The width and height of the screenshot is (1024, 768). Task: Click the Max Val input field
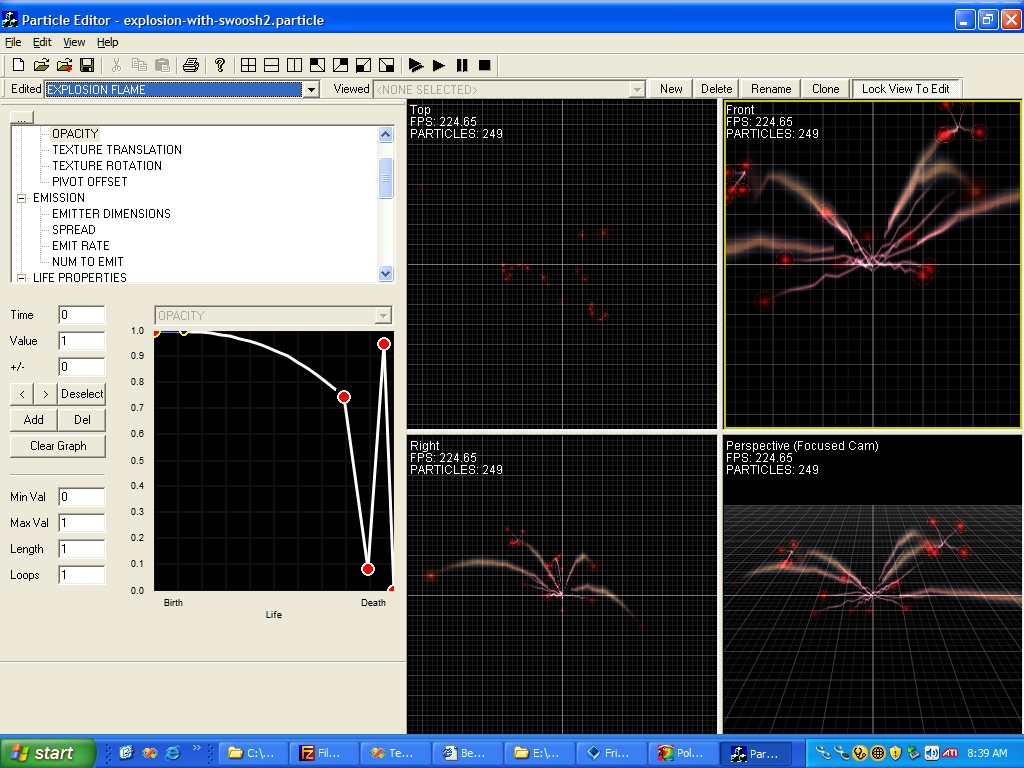(81, 523)
